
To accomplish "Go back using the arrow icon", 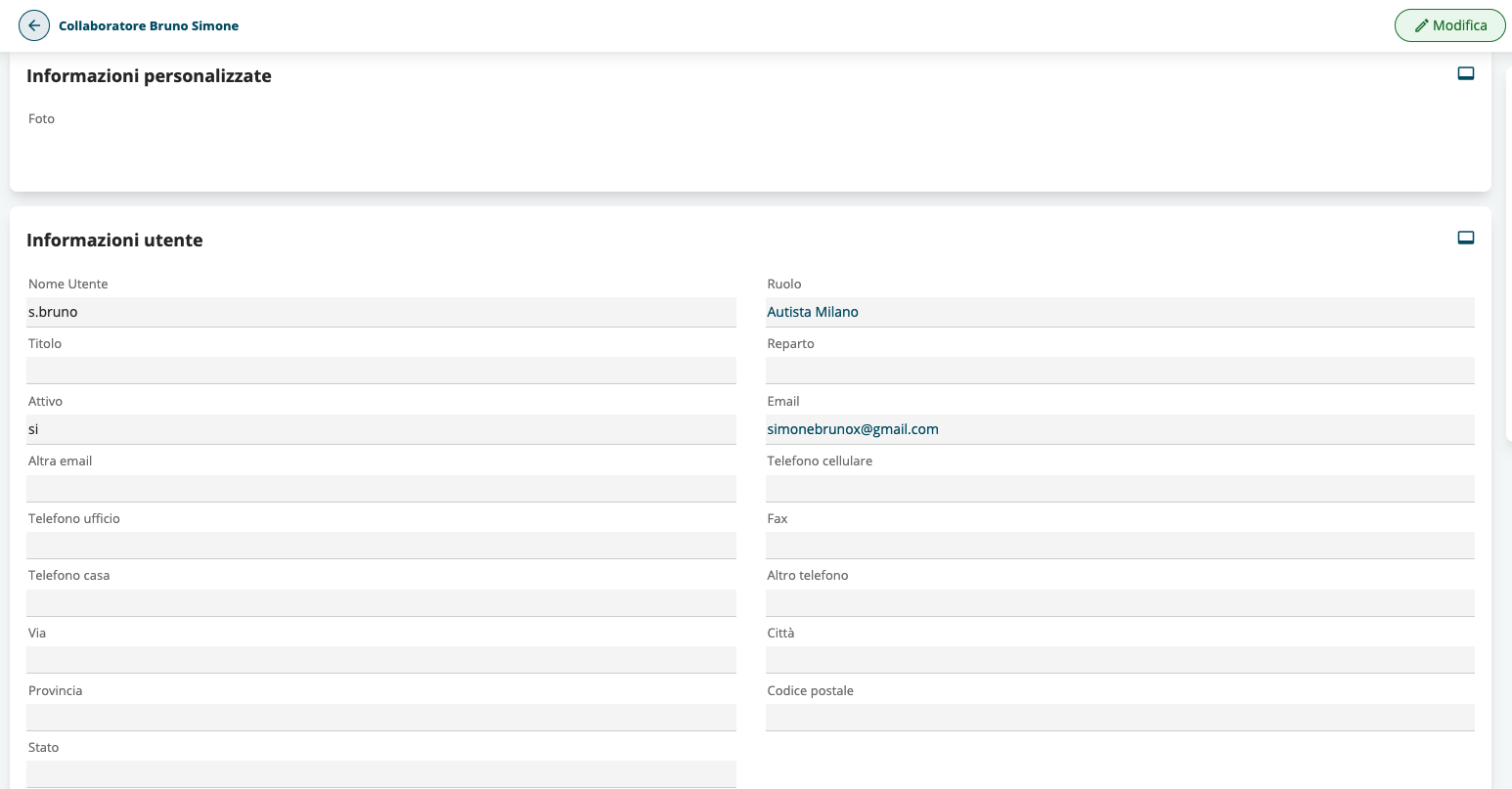I will pos(34,26).
